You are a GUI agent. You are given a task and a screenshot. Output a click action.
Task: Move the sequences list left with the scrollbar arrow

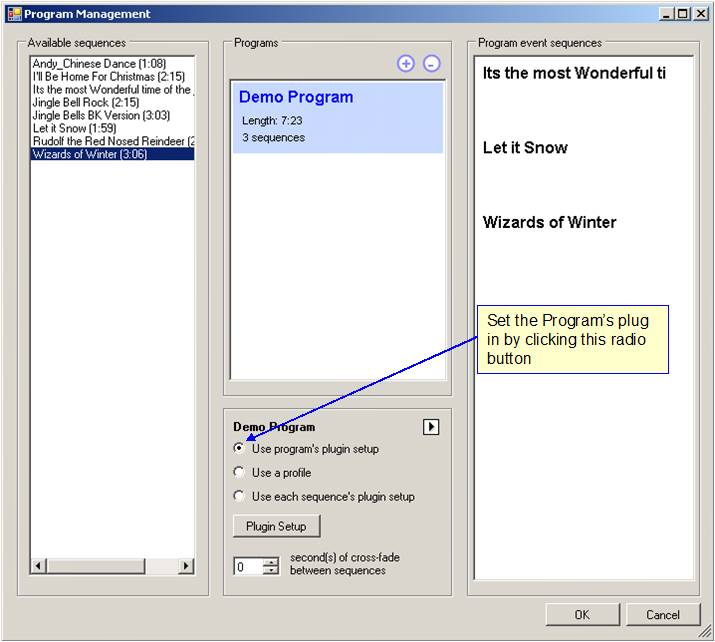38,566
